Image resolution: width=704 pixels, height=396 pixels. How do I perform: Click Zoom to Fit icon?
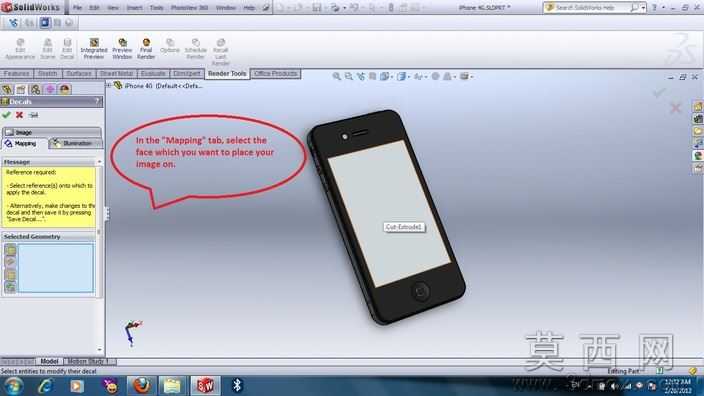click(336, 77)
